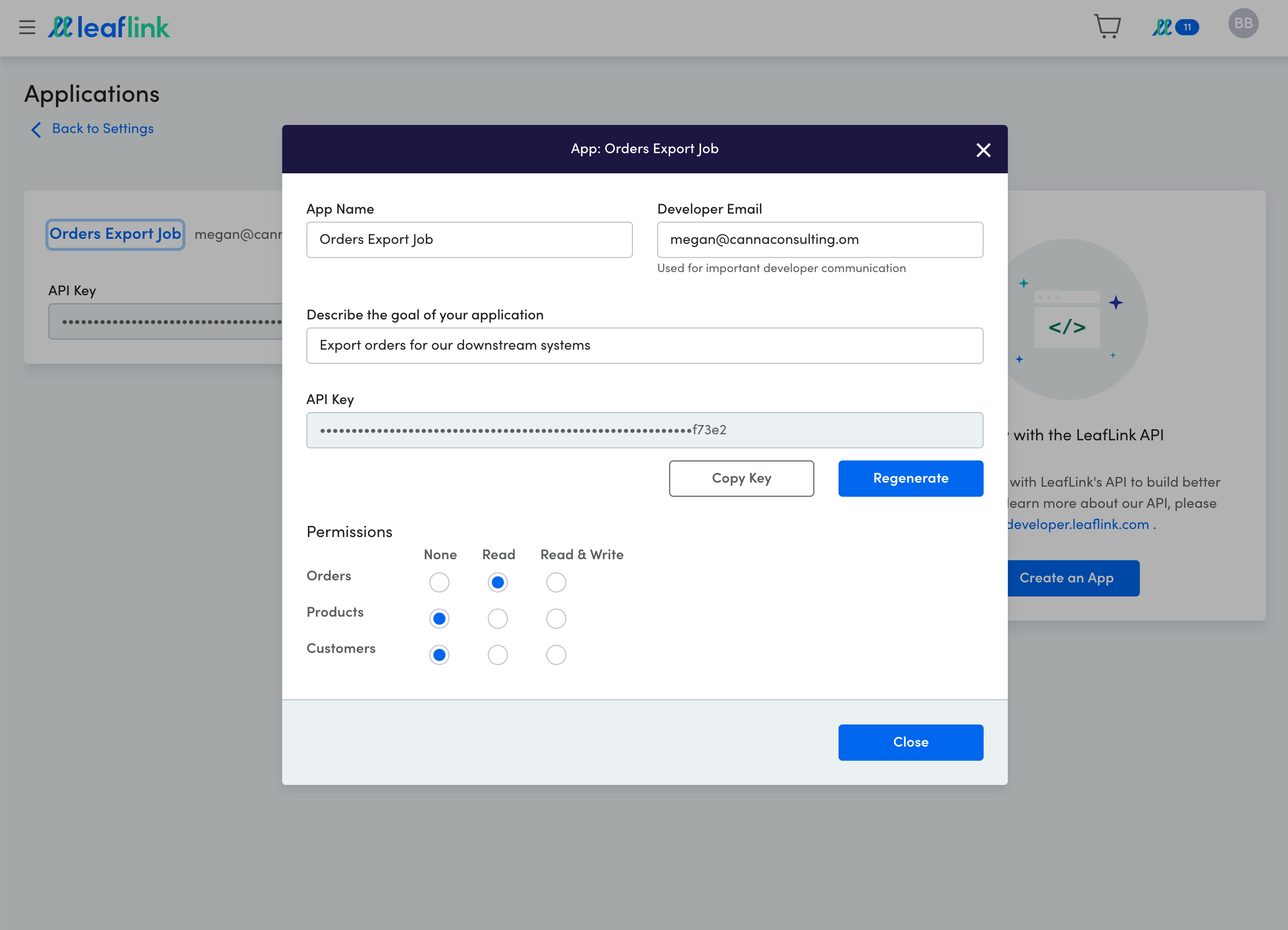Toggle None permission for Customers
The width and height of the screenshot is (1288, 930).
tap(440, 655)
